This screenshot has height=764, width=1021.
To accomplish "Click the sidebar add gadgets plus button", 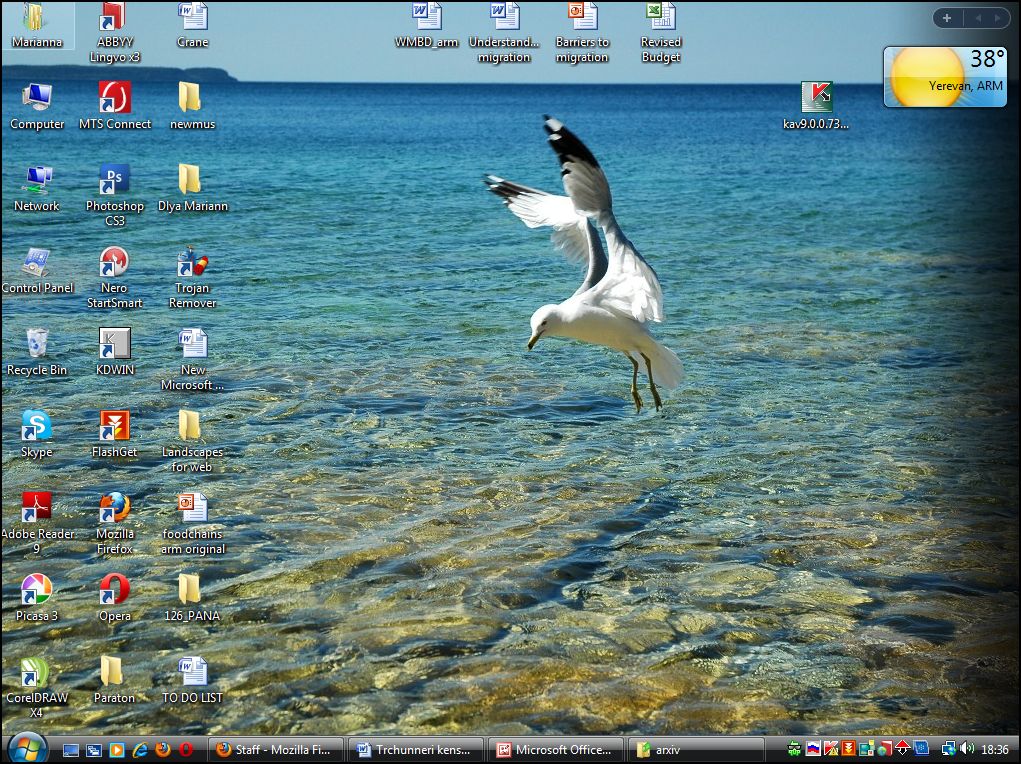I will (x=946, y=18).
